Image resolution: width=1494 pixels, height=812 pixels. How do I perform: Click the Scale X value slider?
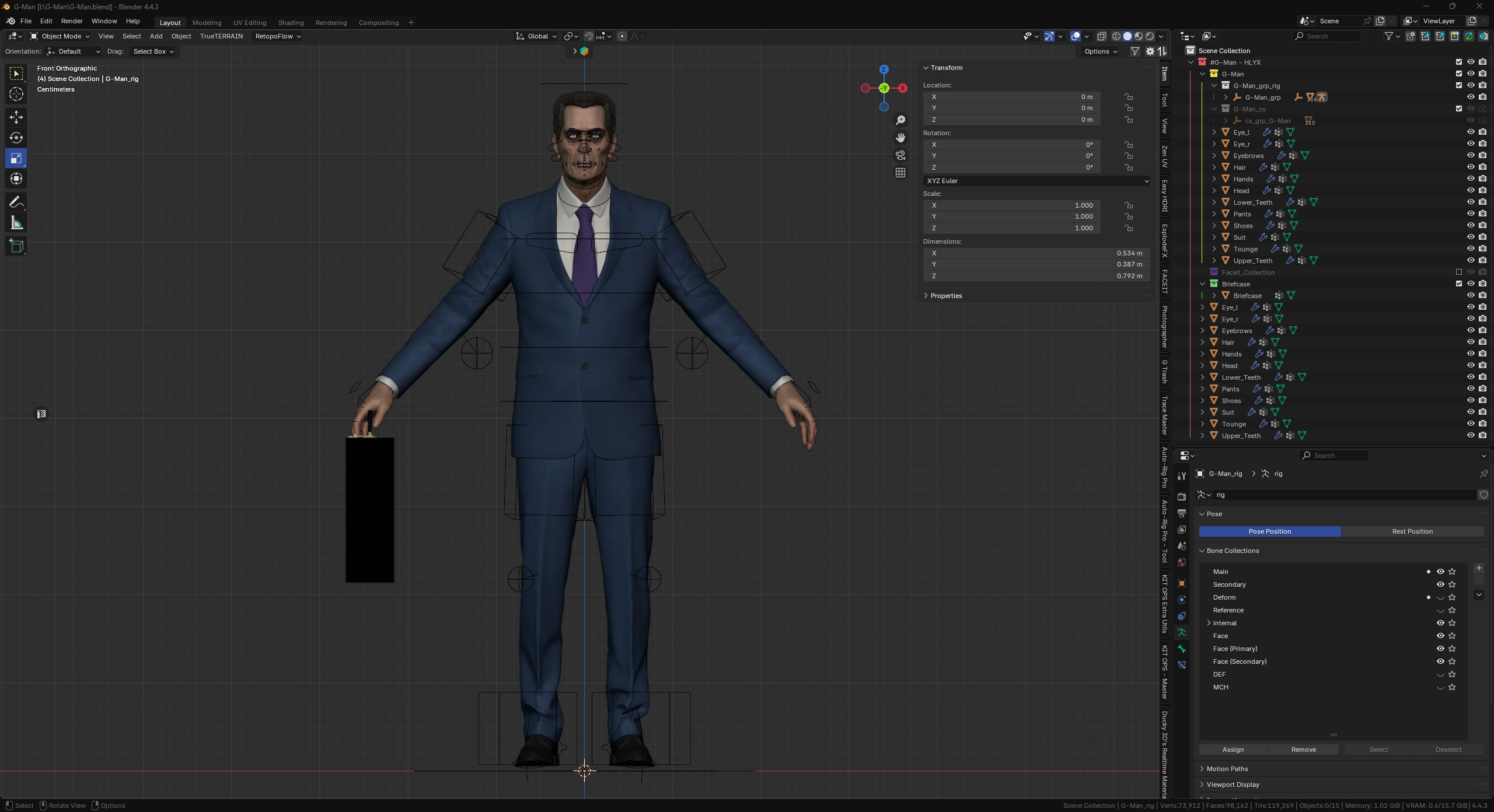[x=1012, y=205]
